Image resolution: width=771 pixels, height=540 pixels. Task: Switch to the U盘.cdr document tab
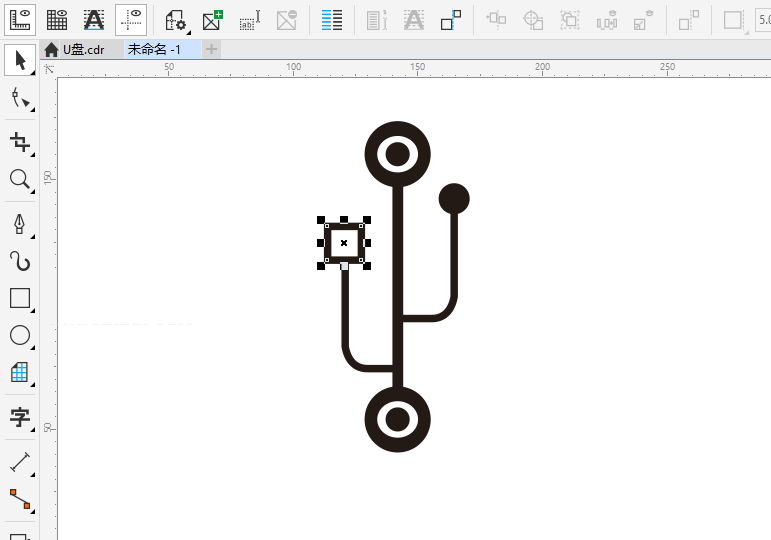[84, 50]
